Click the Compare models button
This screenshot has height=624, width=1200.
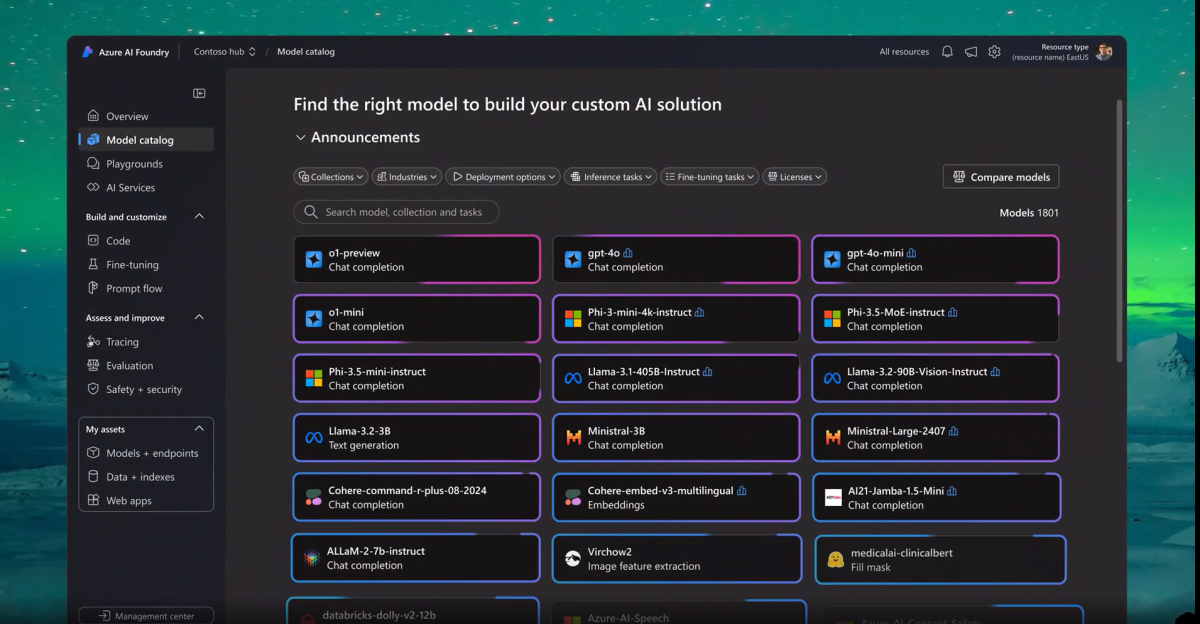[x=1001, y=177]
